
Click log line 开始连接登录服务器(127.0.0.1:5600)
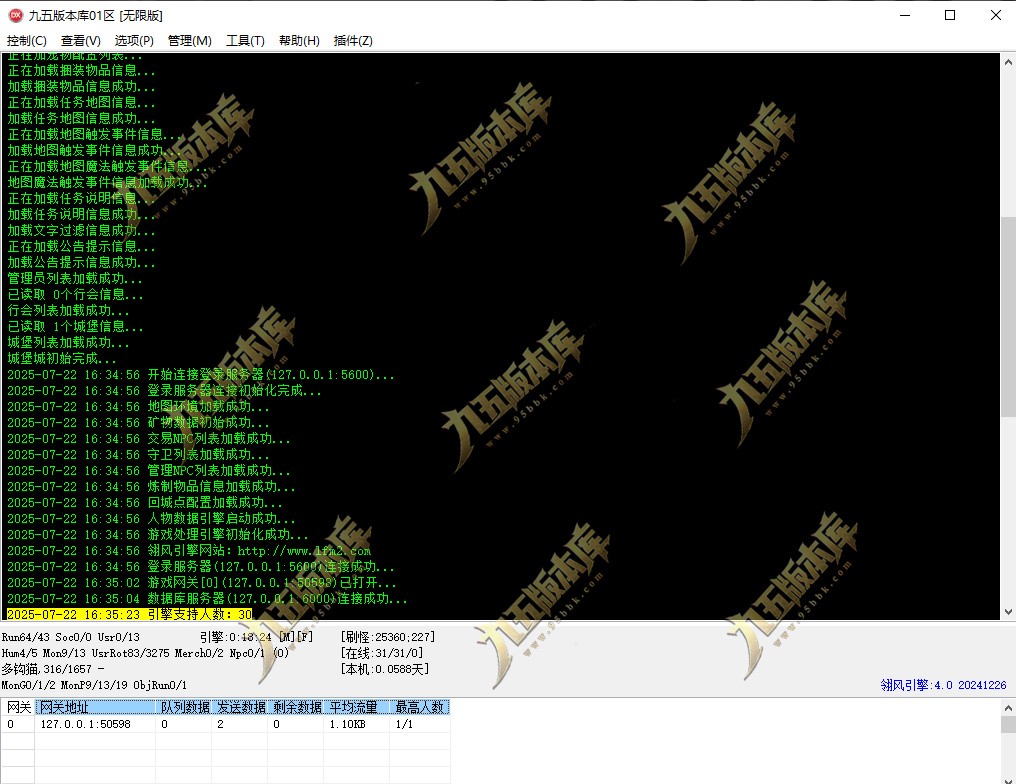[201, 375]
